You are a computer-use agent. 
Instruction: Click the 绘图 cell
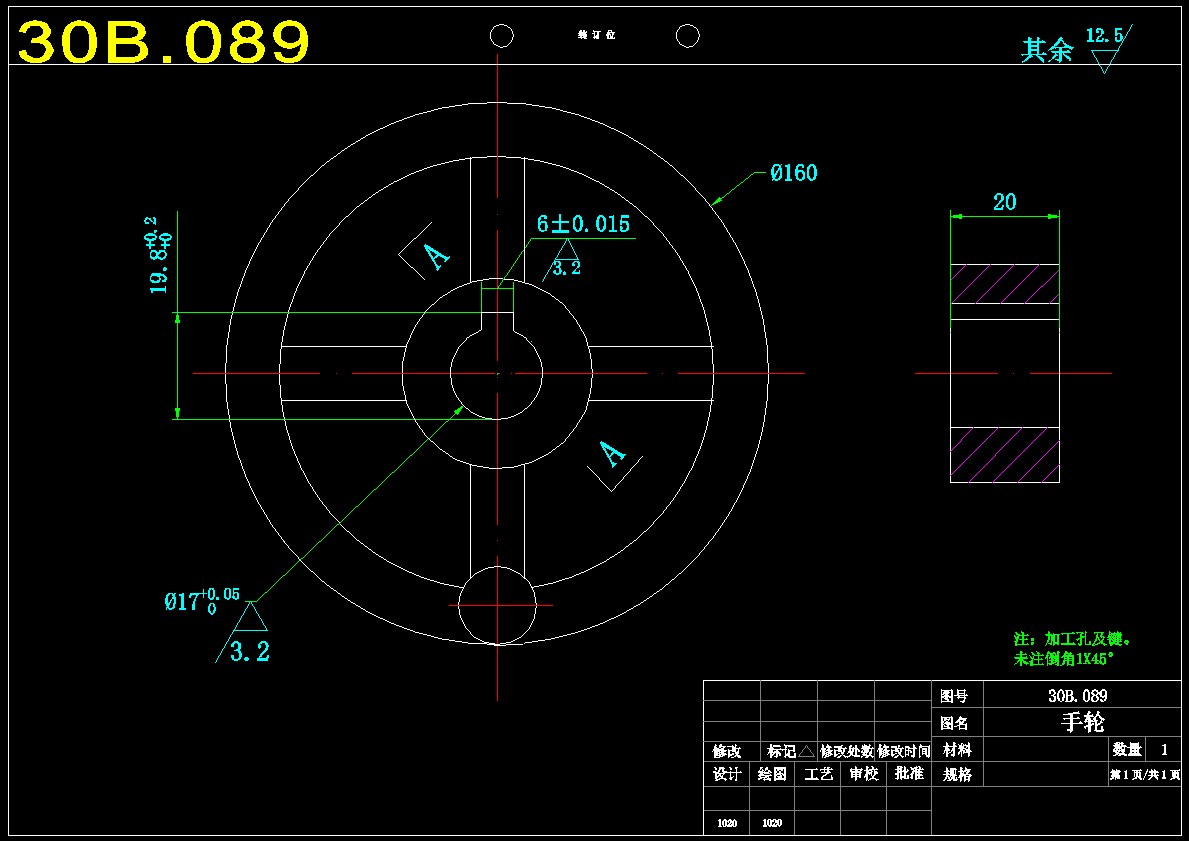pos(772,774)
